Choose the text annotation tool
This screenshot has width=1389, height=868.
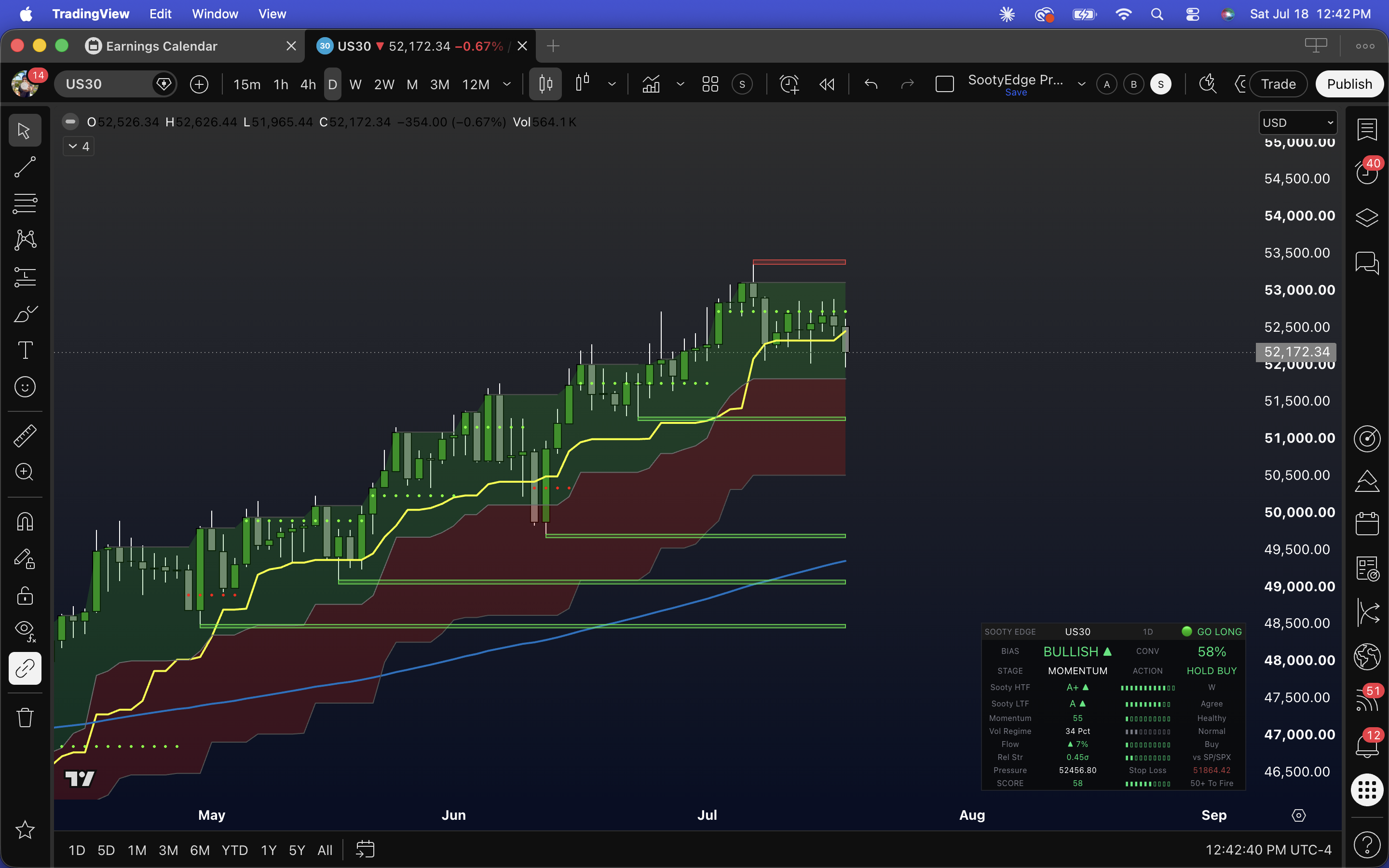click(x=25, y=350)
